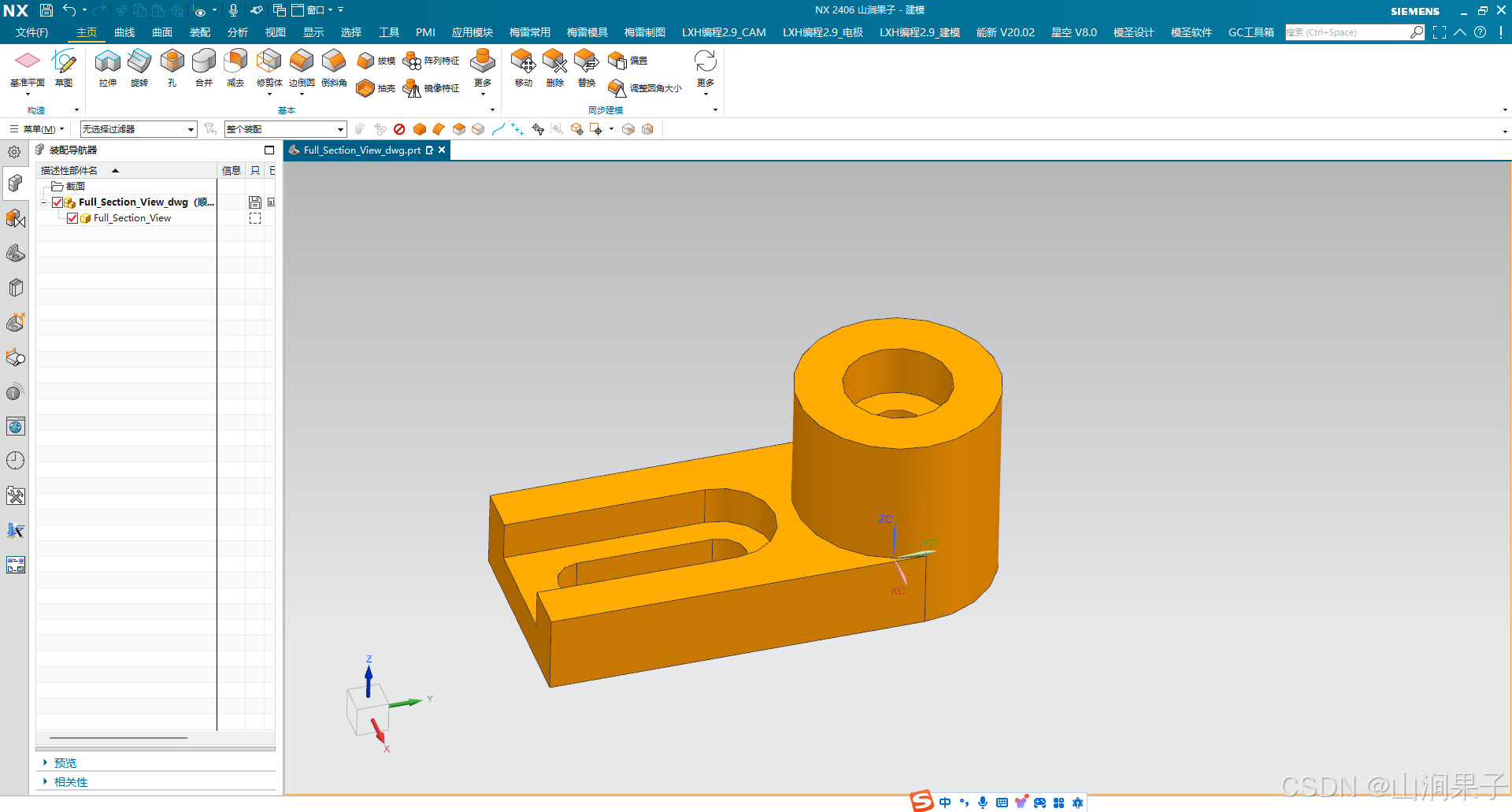Click in the command search field
The width and height of the screenshot is (1512, 812).
(x=1347, y=32)
